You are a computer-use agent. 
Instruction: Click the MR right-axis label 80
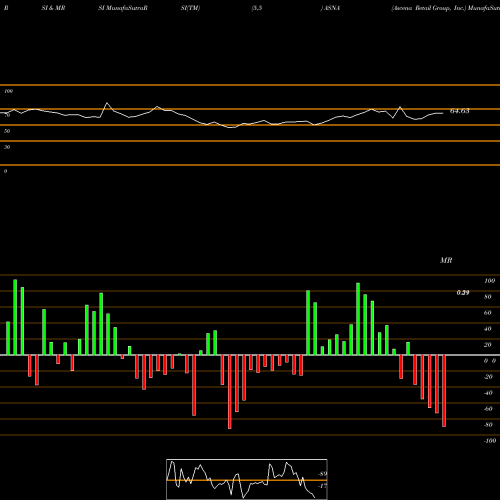[x=488, y=297]
